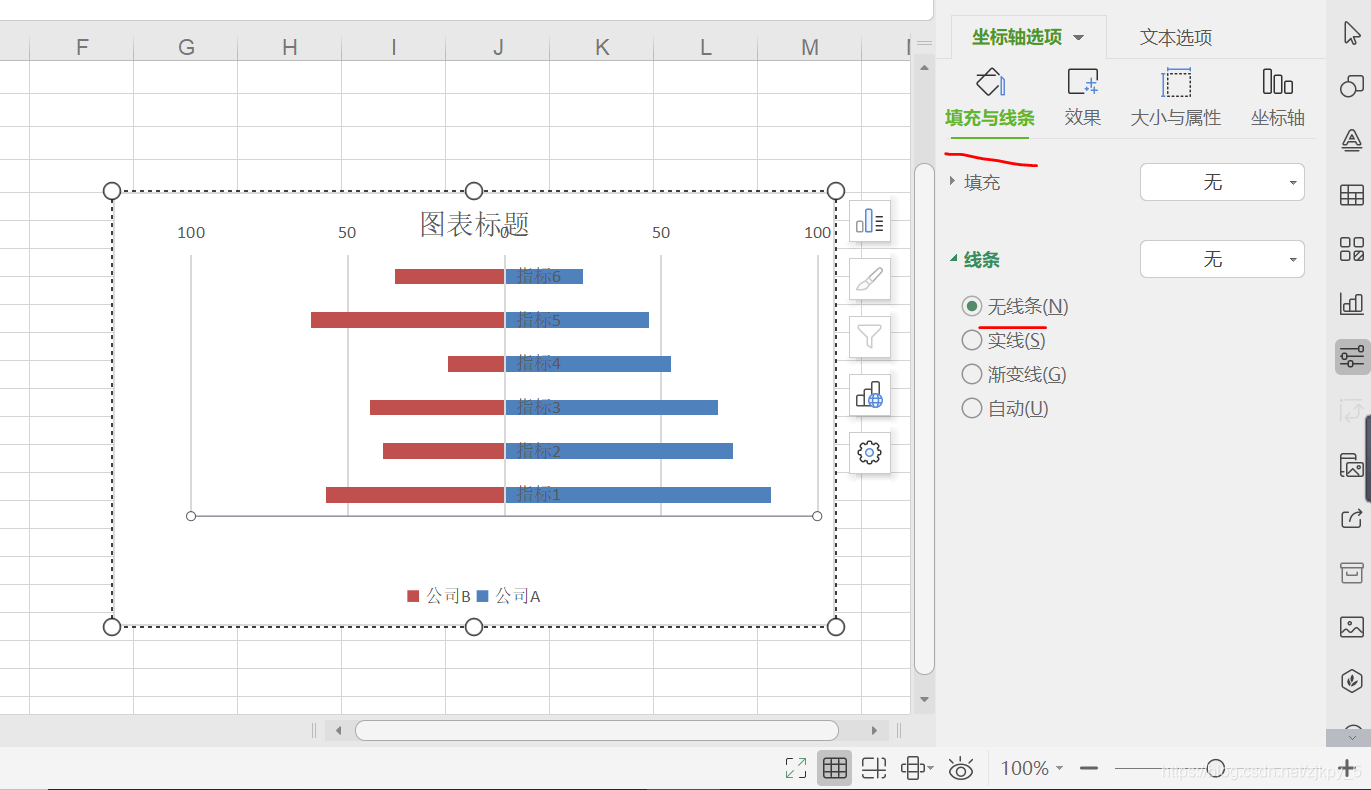Screen dimensions: 1371x790
Task: Select 无线条(N) radio option
Action: (1015, 306)
